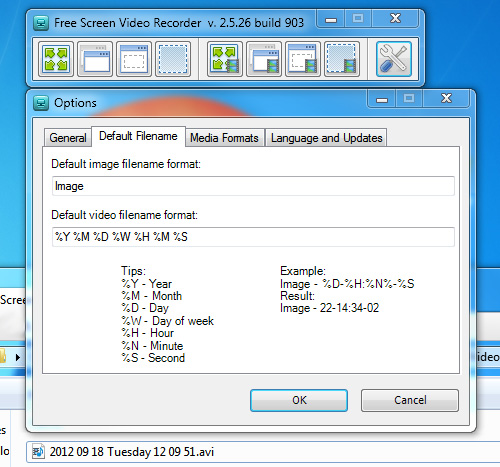Click default video filename format field
The width and height of the screenshot is (500, 467).
(253, 237)
